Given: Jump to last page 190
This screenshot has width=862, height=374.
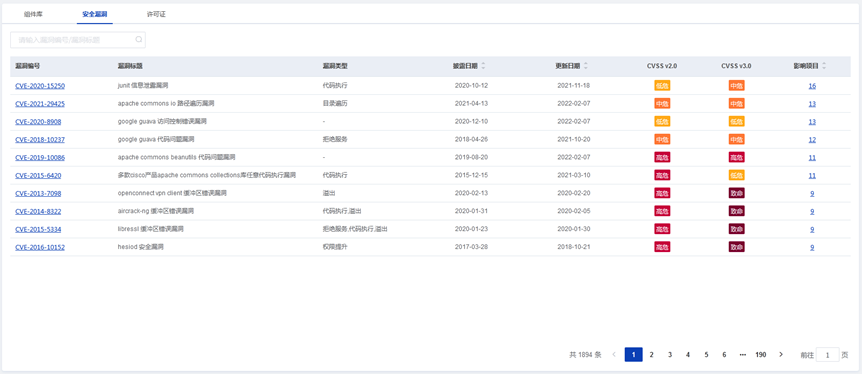Looking at the screenshot, I should click(x=761, y=355).
